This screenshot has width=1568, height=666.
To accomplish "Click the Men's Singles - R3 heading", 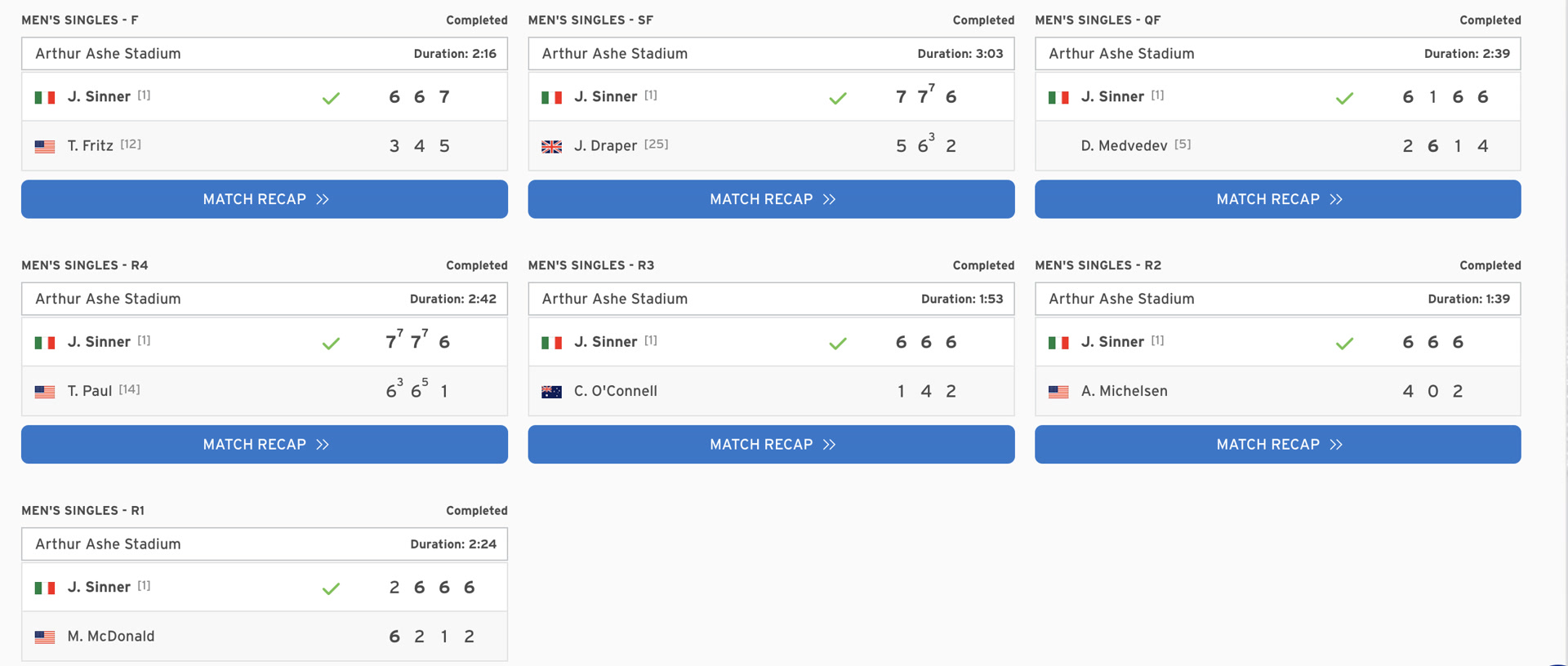I will [x=591, y=265].
